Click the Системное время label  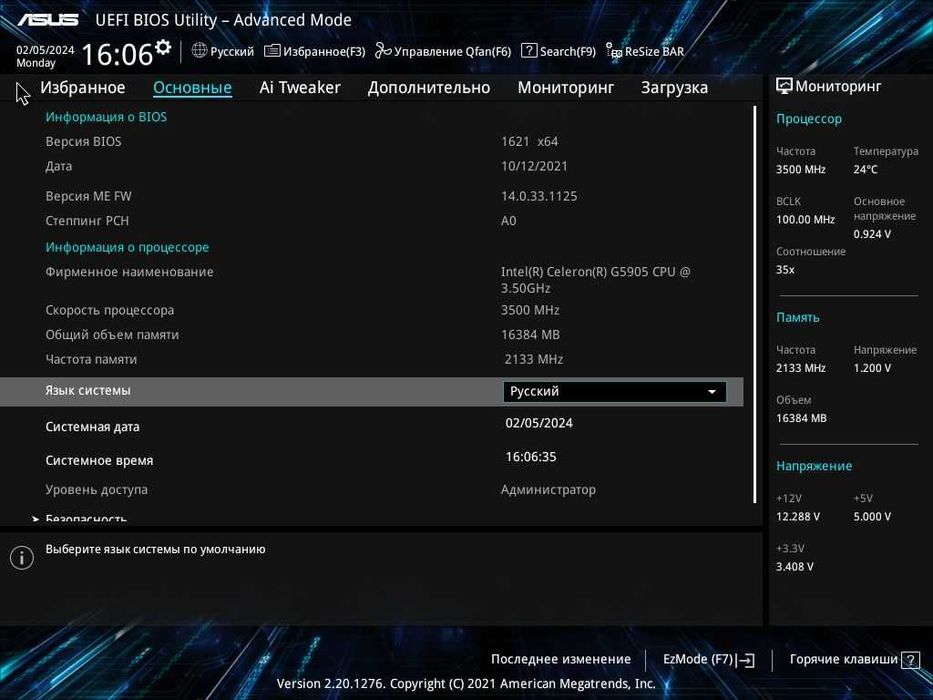(x=99, y=461)
